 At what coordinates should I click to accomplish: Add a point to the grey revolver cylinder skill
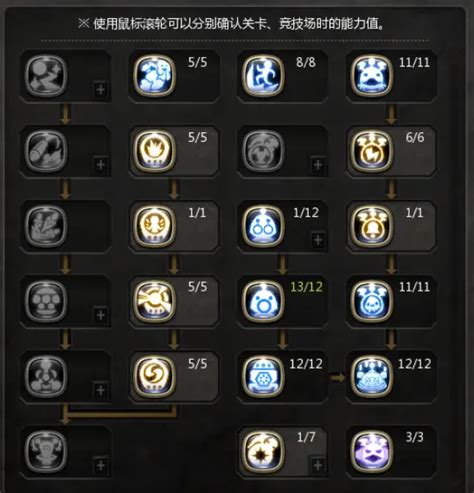(x=100, y=315)
